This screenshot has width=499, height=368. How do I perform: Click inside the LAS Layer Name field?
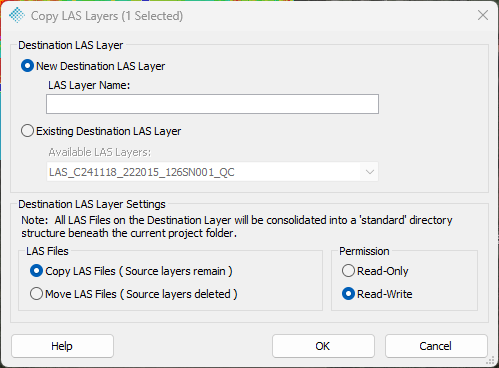pyautogui.click(x=212, y=104)
